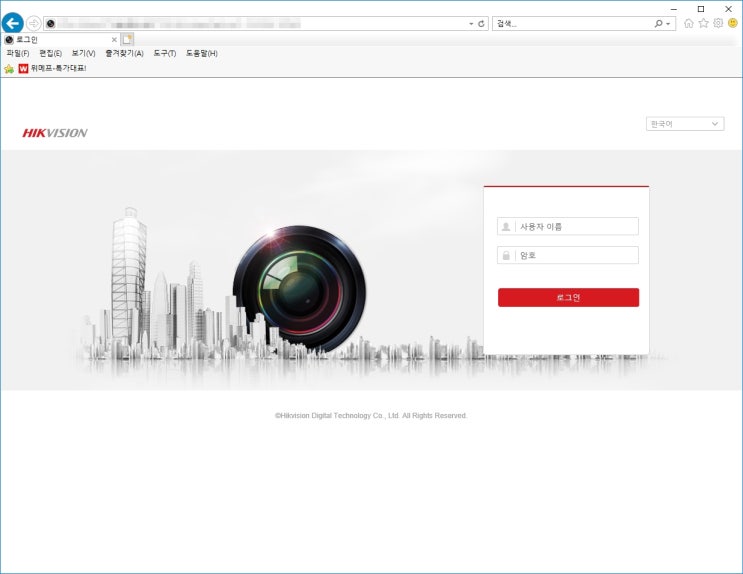Open the tools gear icon
743x574 pixels.
[x=718, y=23]
